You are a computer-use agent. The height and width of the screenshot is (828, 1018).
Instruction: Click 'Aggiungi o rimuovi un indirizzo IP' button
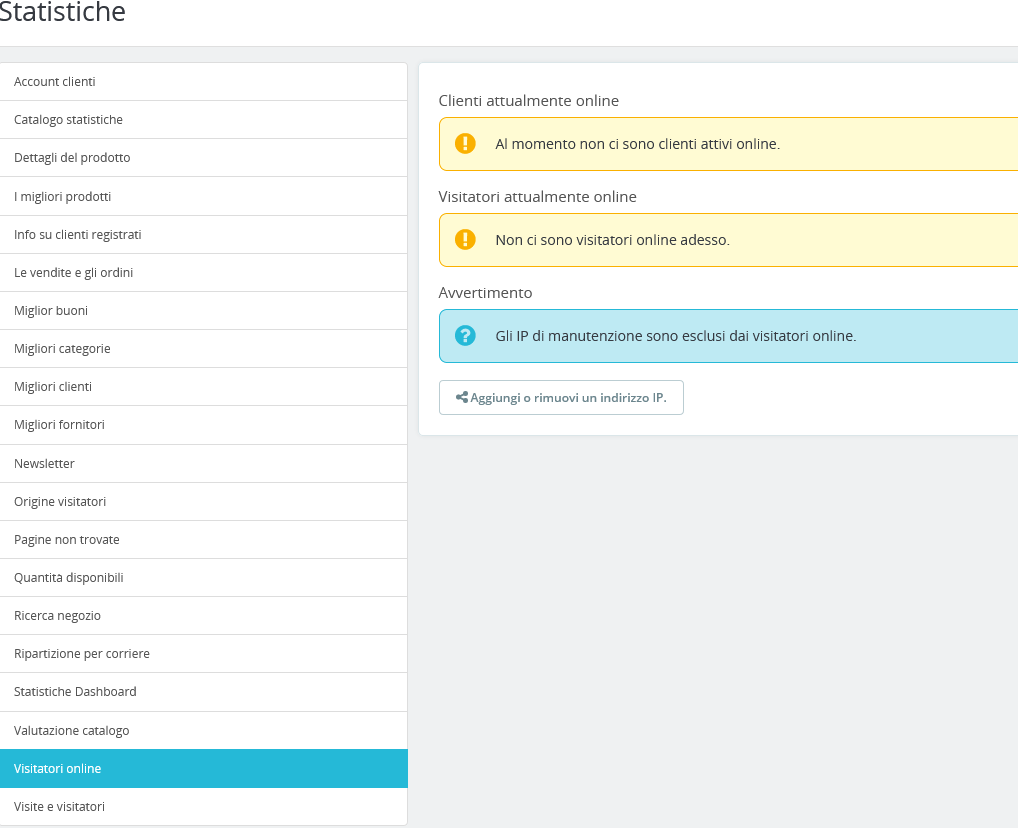[561, 397]
